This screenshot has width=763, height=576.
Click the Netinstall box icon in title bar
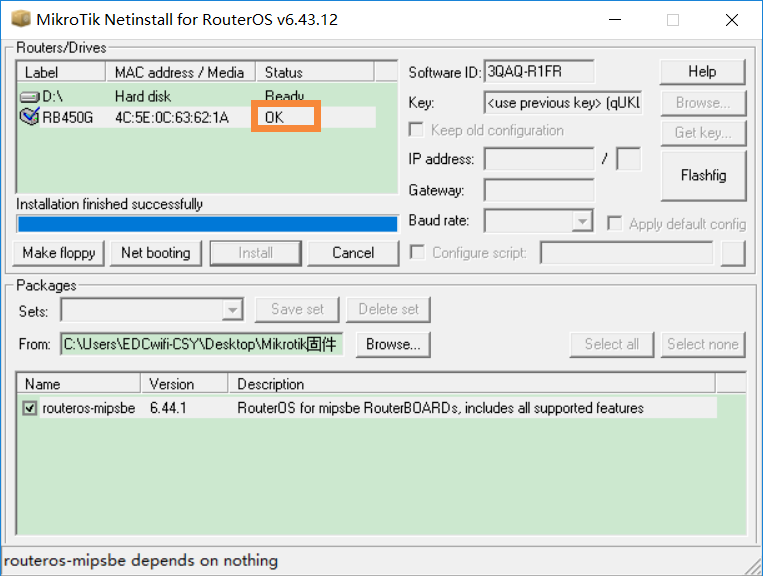tap(21, 19)
